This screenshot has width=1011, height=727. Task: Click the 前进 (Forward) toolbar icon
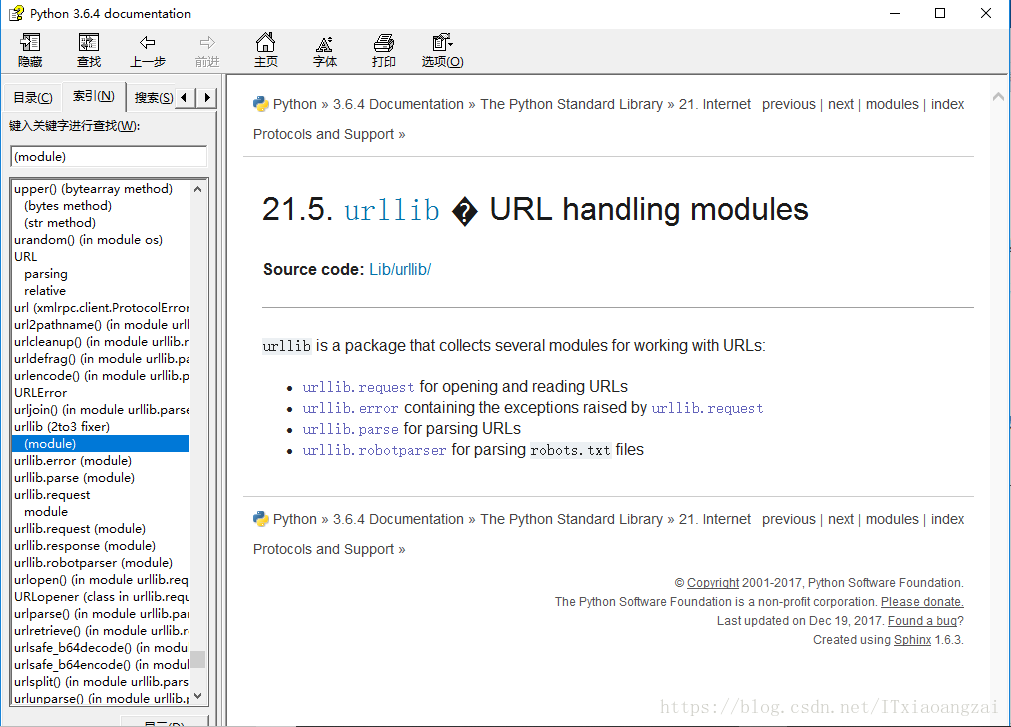(207, 50)
